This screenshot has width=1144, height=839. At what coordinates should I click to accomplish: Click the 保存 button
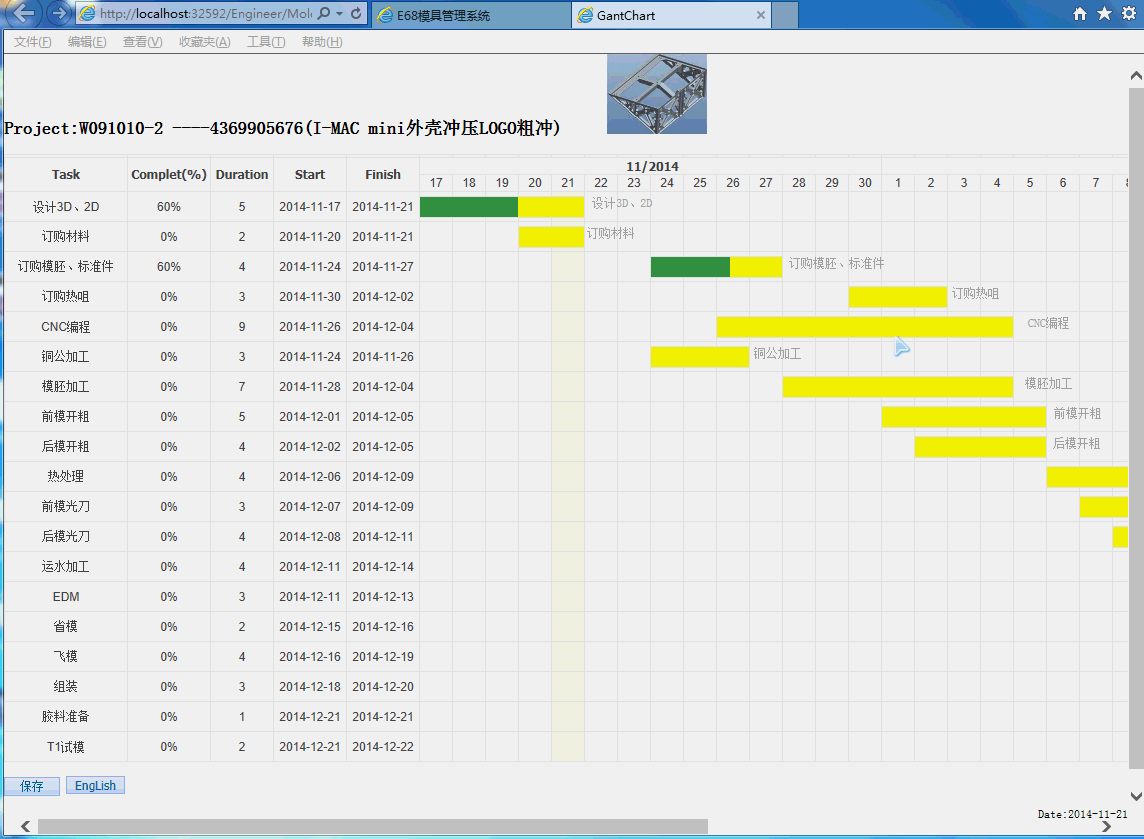click(31, 786)
